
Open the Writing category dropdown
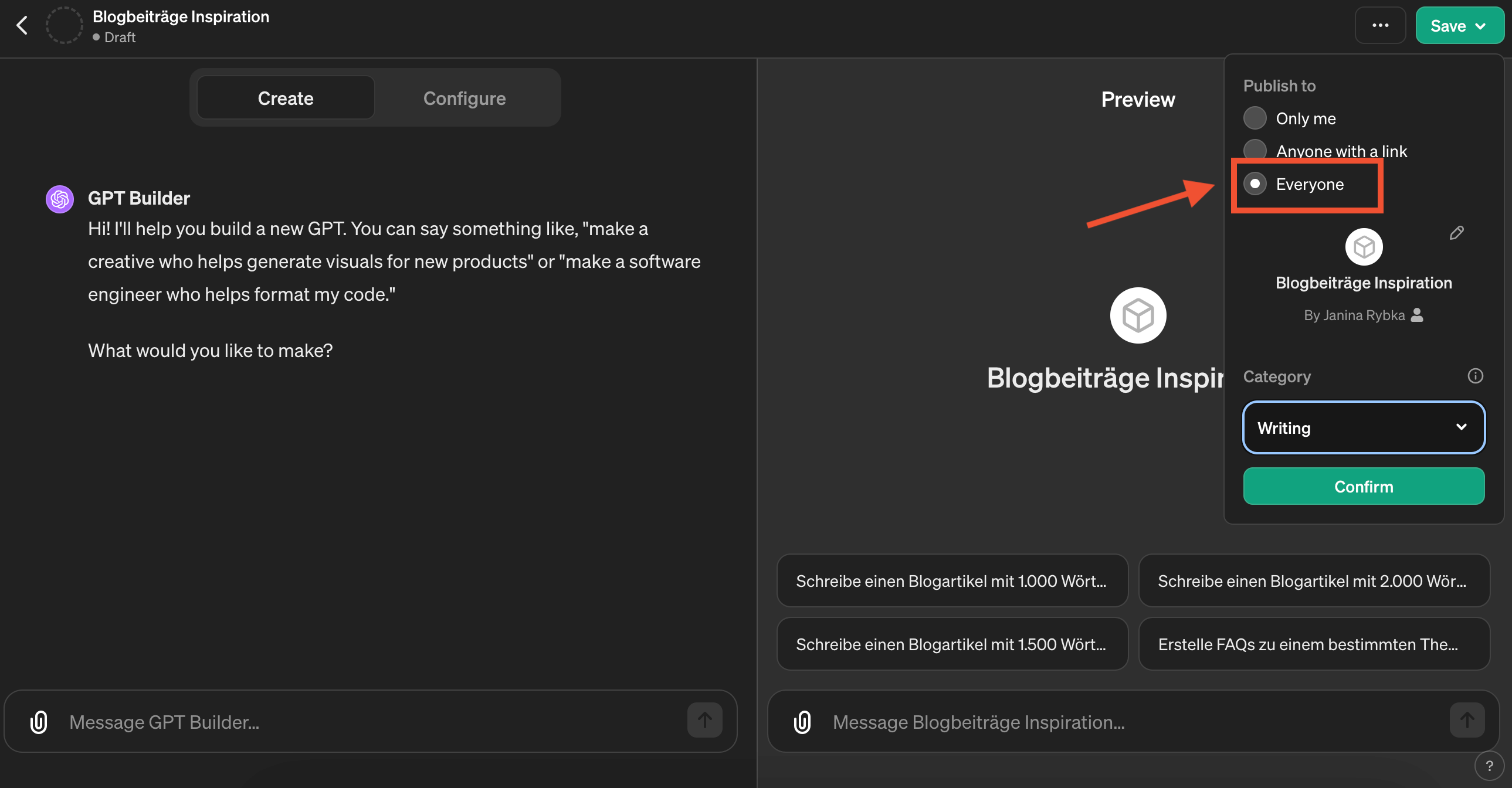[1363, 427]
